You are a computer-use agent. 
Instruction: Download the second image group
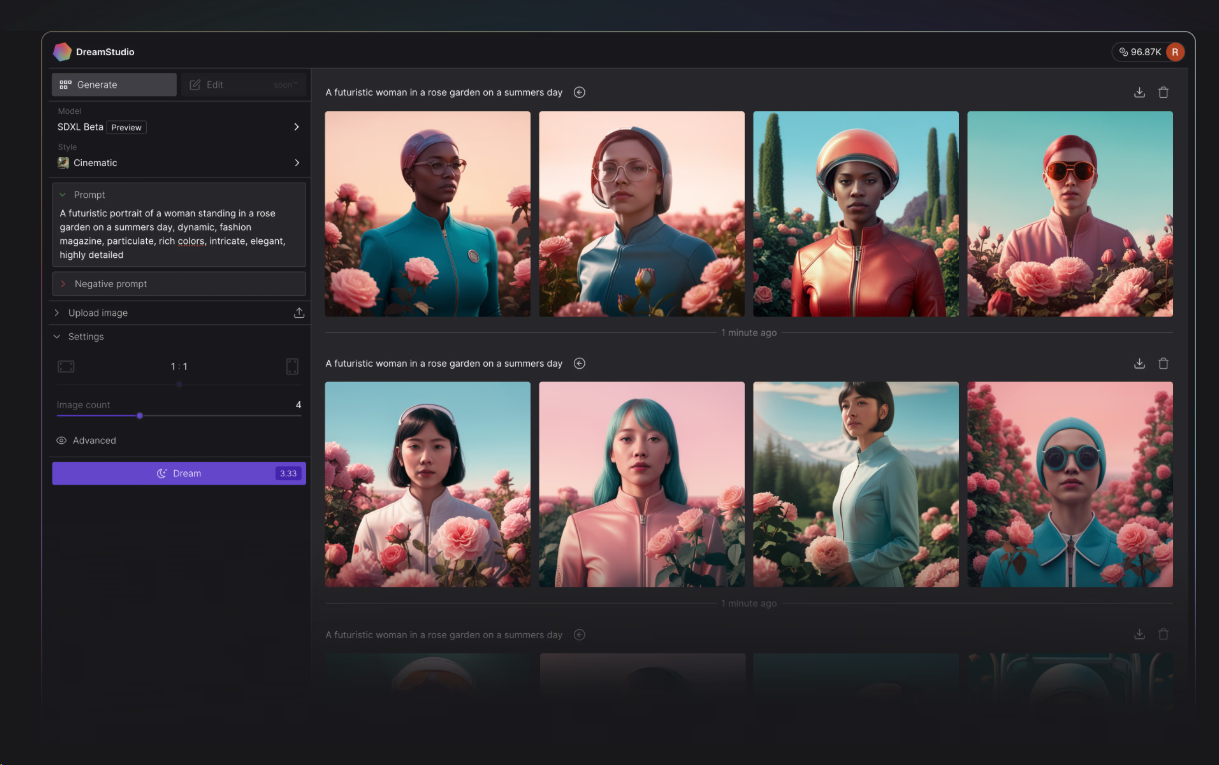coord(1139,363)
